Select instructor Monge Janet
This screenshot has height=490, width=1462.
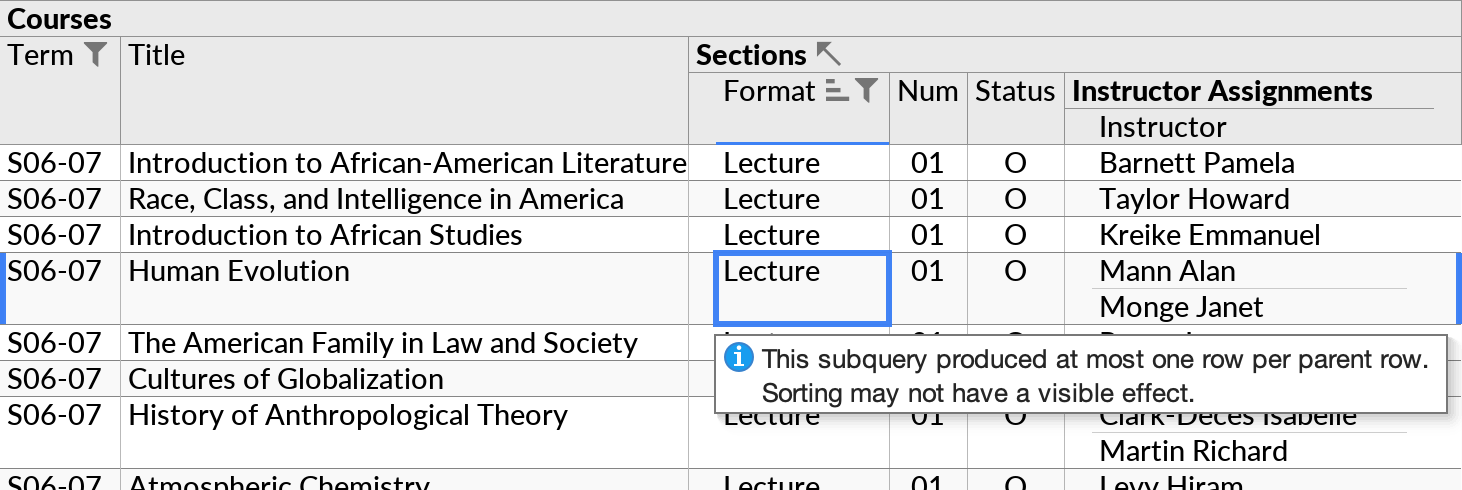[1181, 307]
